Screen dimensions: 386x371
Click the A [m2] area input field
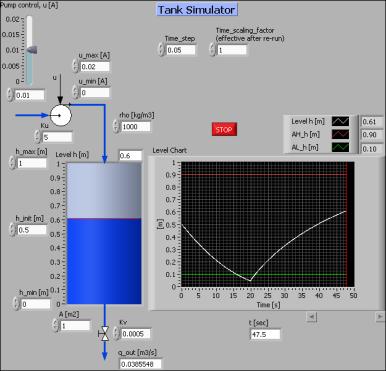tap(75, 325)
